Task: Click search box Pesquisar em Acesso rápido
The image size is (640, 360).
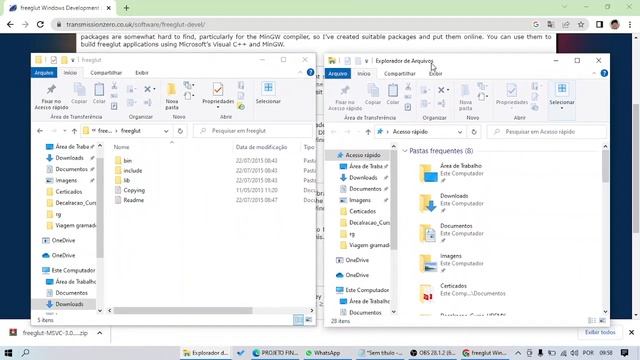Action: 546,132
